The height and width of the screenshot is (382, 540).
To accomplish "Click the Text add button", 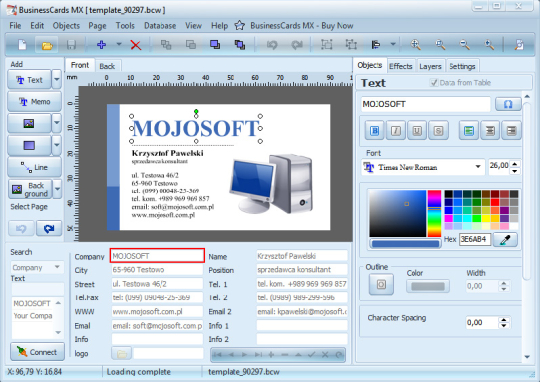I will tap(29, 80).
